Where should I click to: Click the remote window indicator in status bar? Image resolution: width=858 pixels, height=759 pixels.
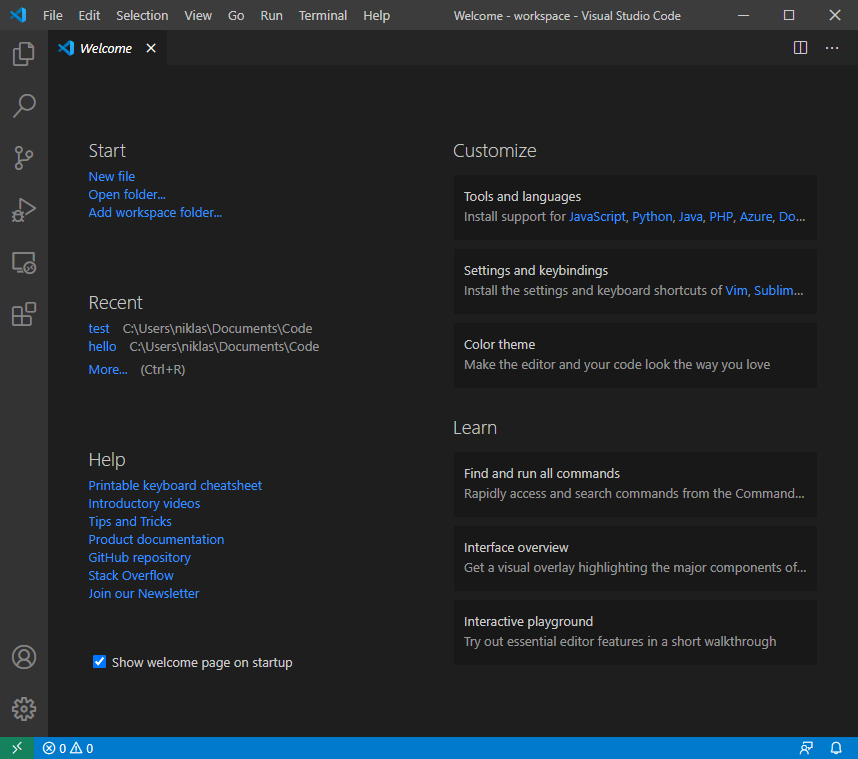[x=16, y=747]
